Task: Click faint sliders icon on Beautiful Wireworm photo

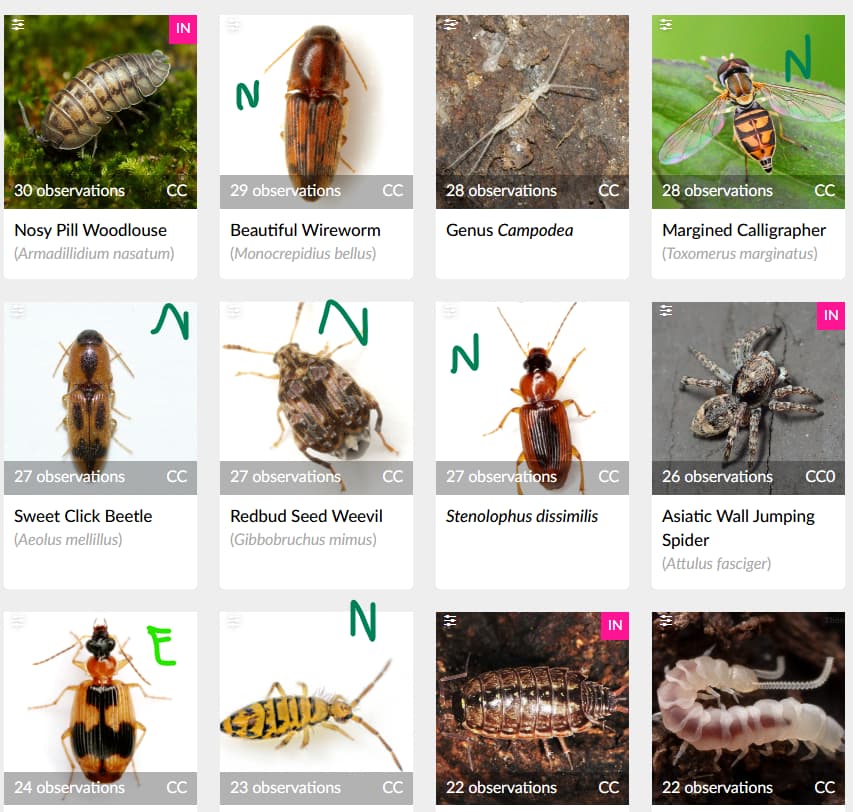Action: [x=234, y=24]
